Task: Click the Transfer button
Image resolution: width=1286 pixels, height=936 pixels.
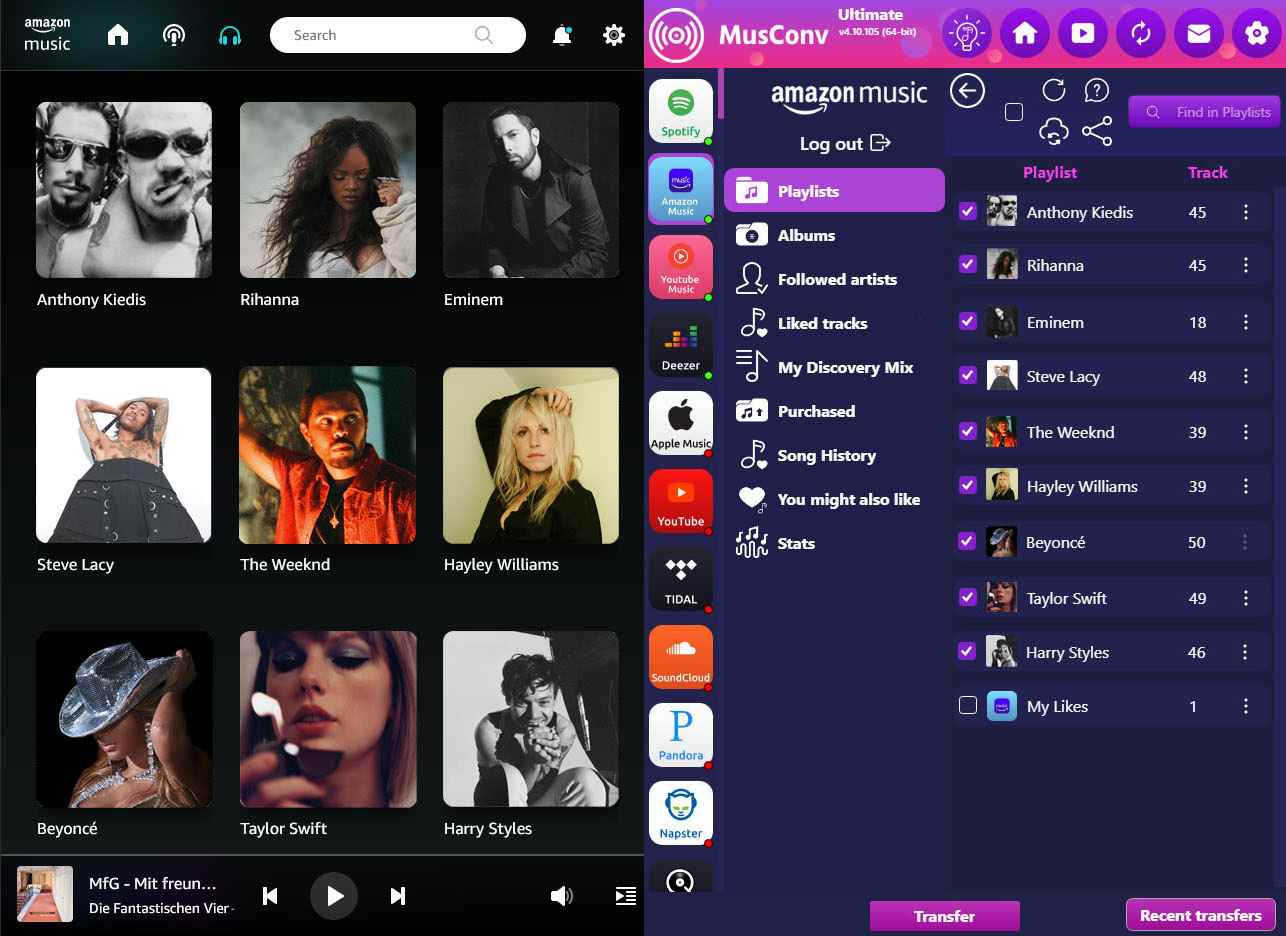Action: point(944,916)
